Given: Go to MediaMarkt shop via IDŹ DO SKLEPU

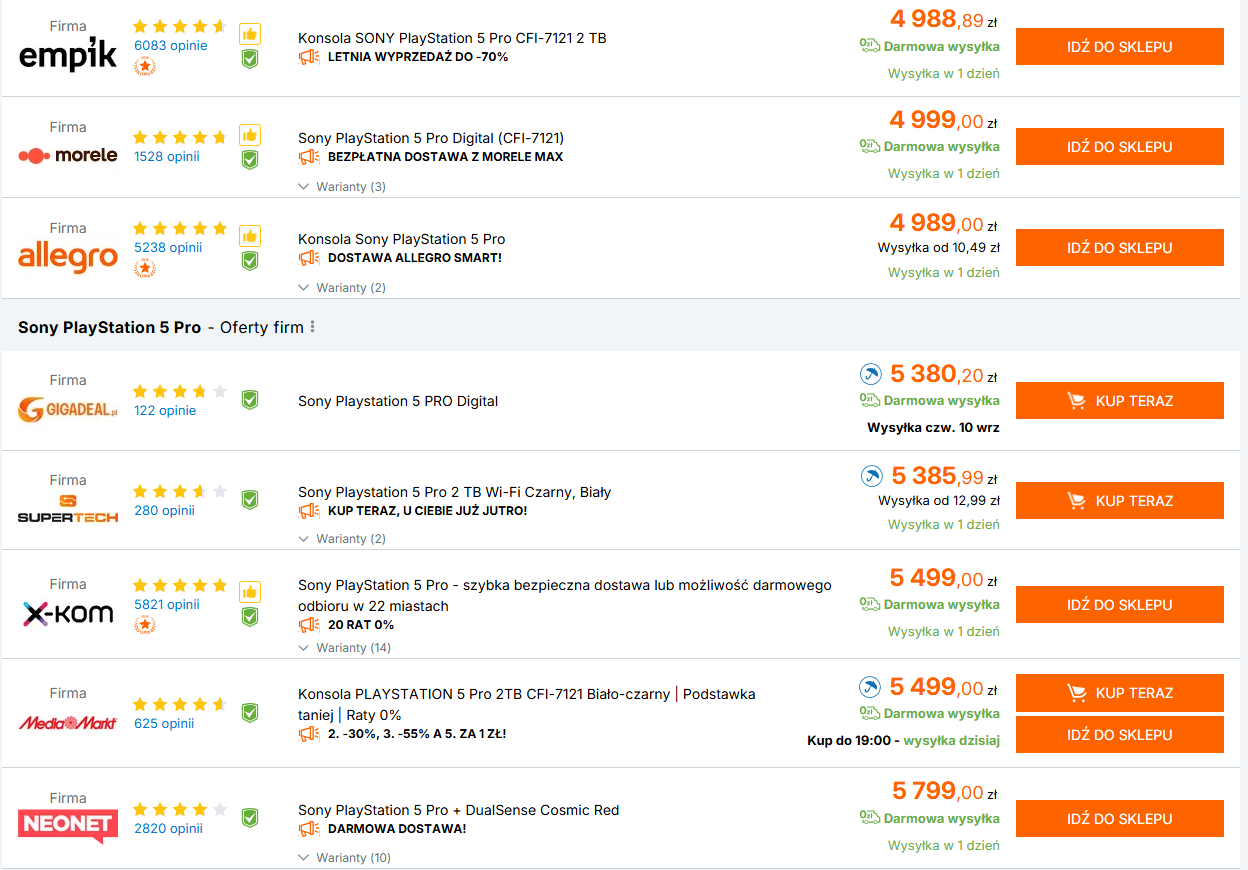Looking at the screenshot, I should pos(1120,735).
